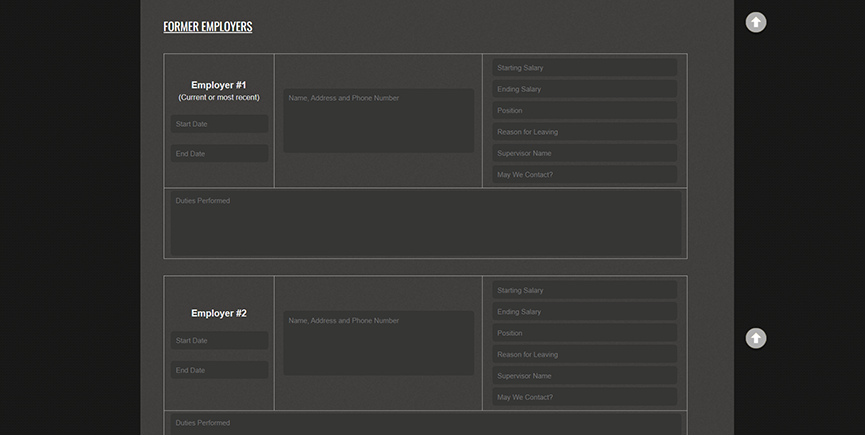The image size is (865, 435).
Task: Select Employer #1 Starting Salary field
Action: (584, 68)
